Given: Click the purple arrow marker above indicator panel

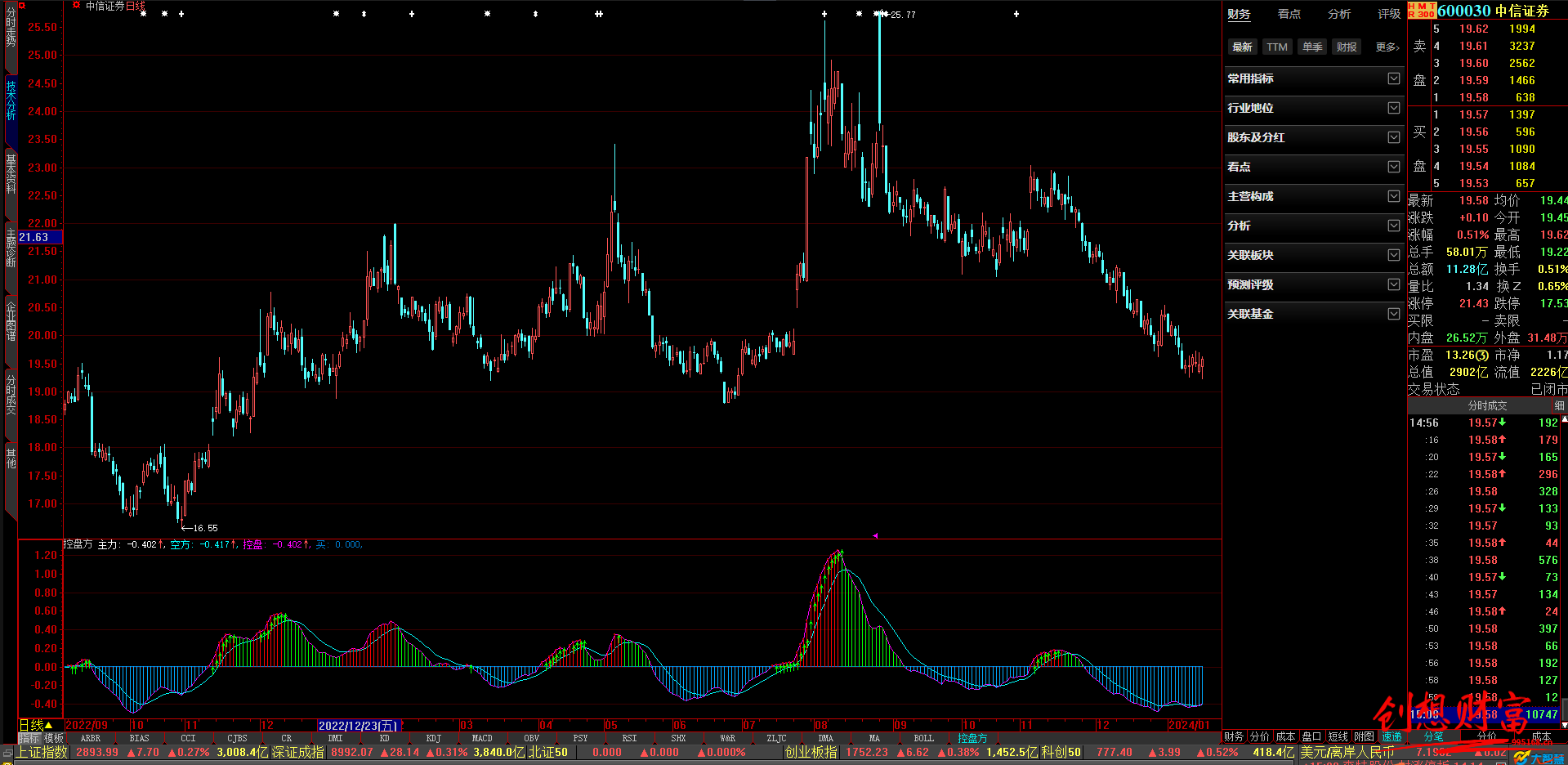Looking at the screenshot, I should (874, 536).
